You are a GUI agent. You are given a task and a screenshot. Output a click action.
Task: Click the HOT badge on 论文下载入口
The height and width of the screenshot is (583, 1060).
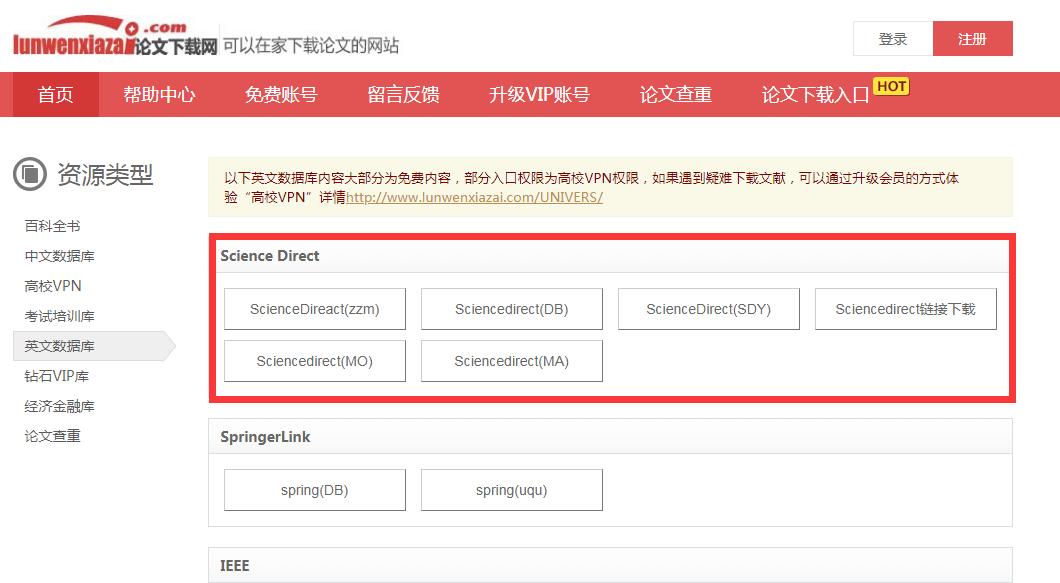coord(889,87)
